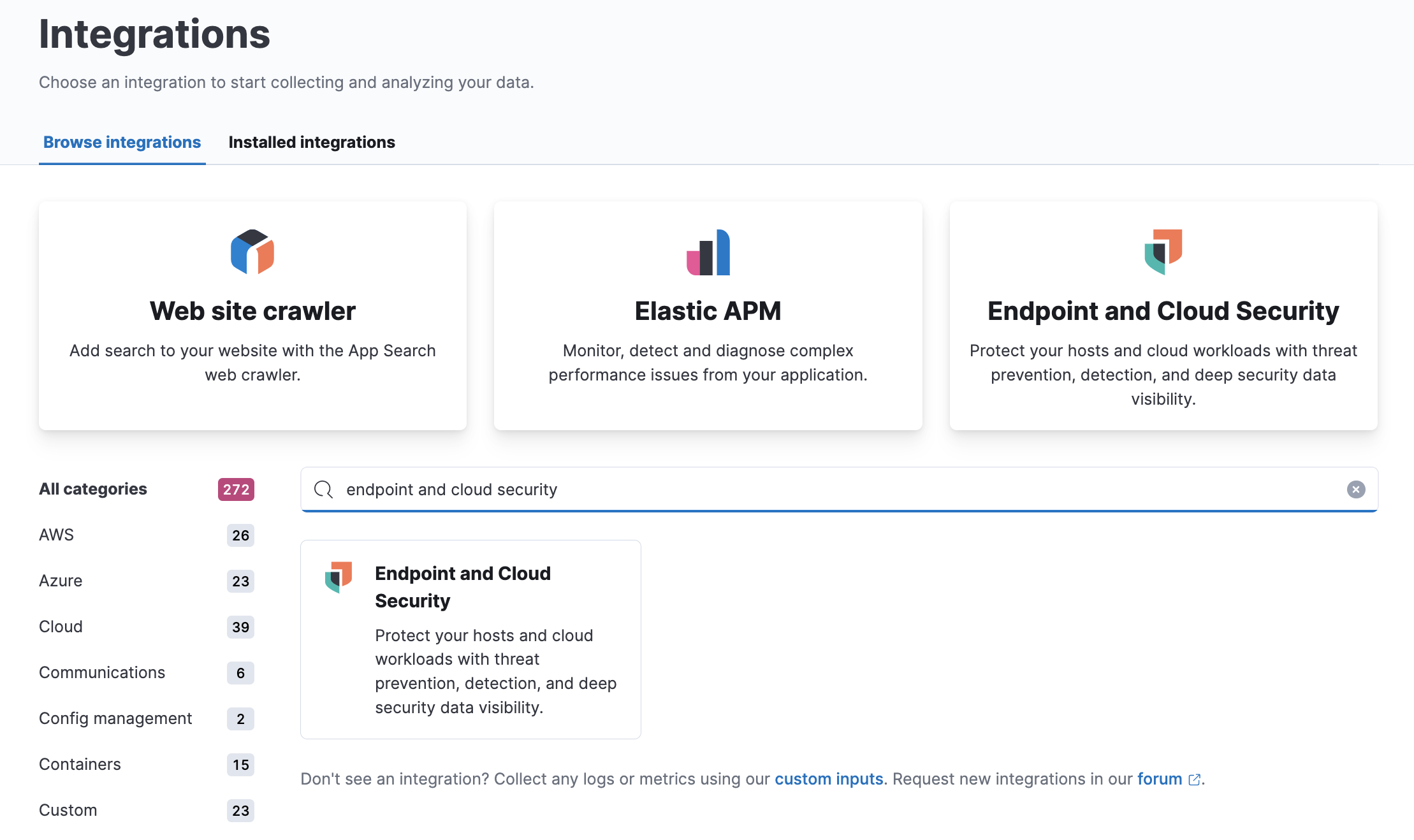Click inside the integration search input field
The height and width of the screenshot is (840, 1414).
click(x=765, y=489)
